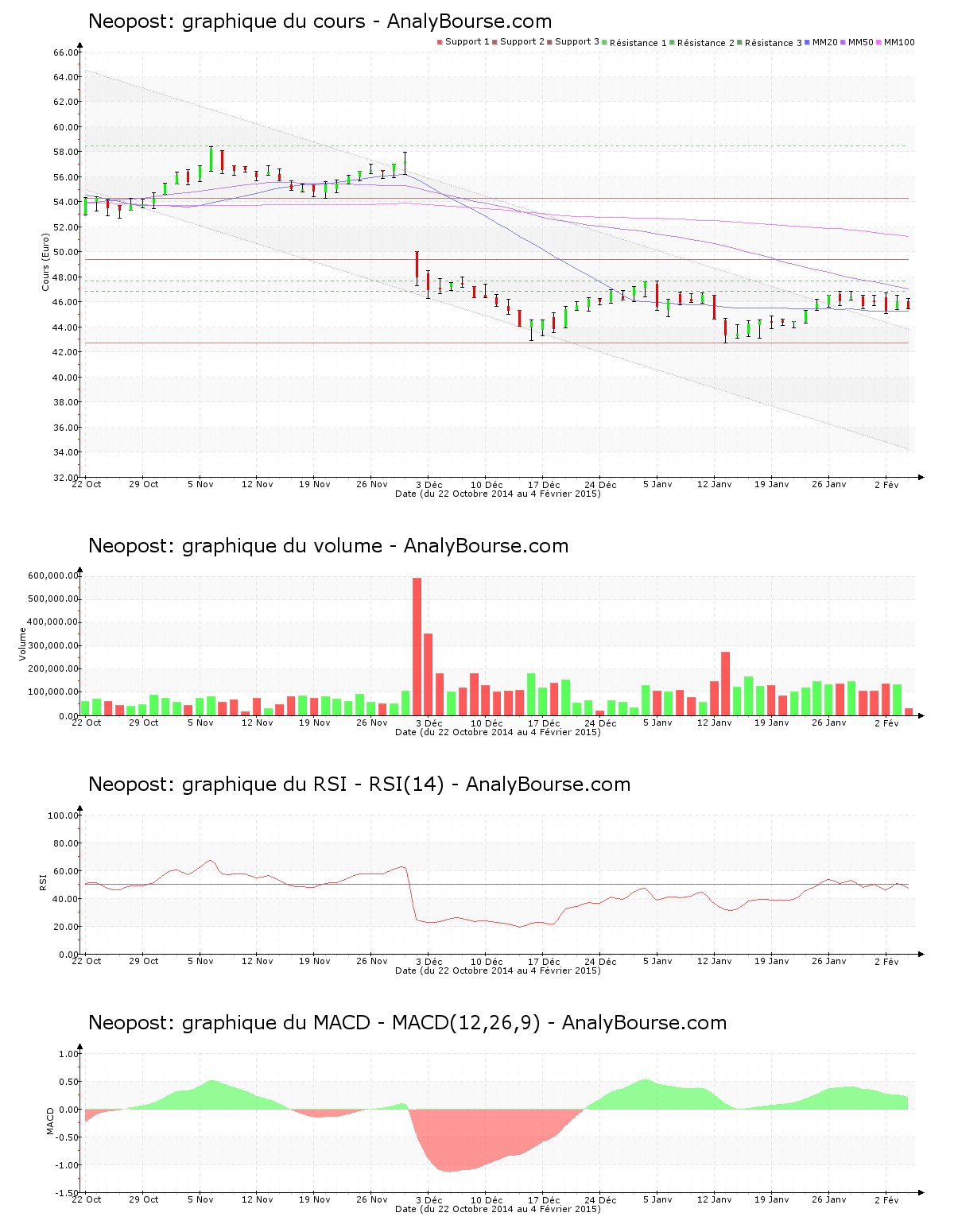
Task: Click the '2 Fév' label under the MACD chart
Action: click(886, 1199)
